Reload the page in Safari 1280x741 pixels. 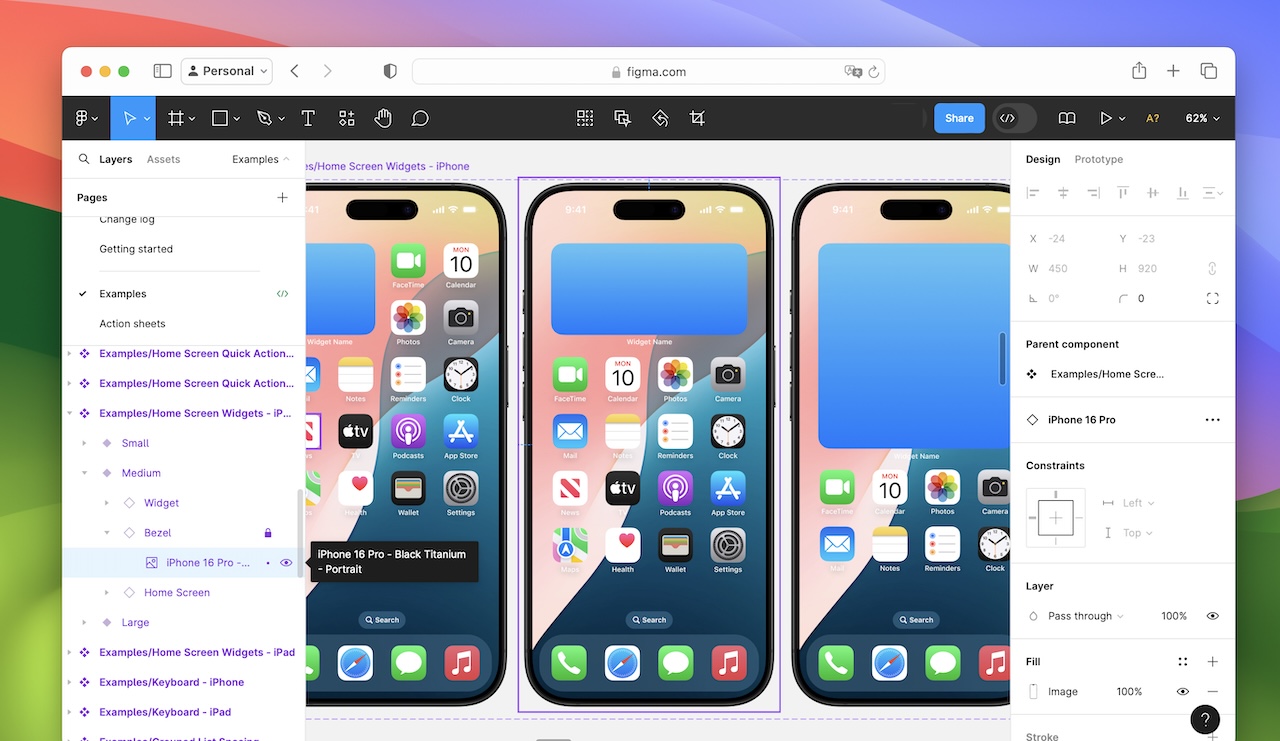click(873, 72)
